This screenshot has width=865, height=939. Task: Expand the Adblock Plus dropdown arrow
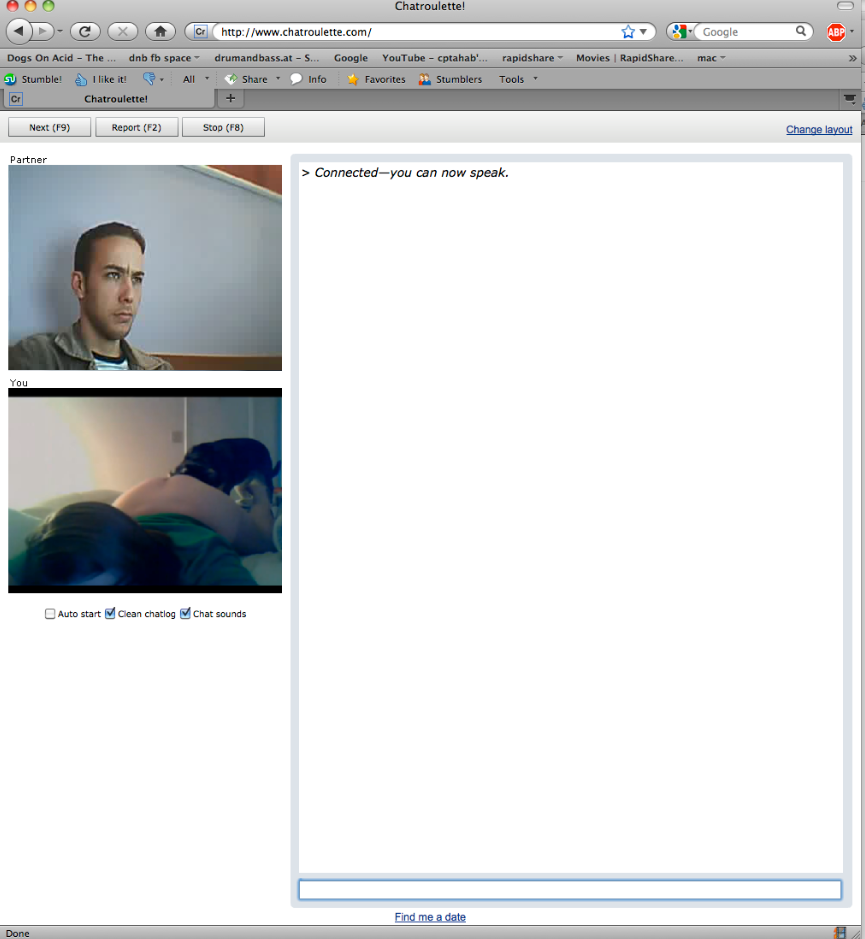click(x=852, y=32)
